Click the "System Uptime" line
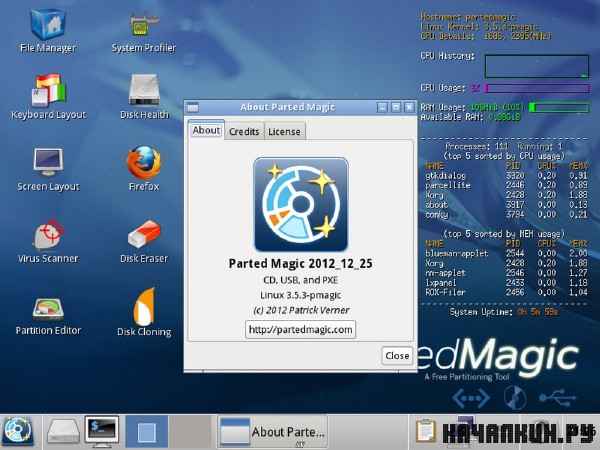The width and height of the screenshot is (600, 450). click(x=504, y=312)
